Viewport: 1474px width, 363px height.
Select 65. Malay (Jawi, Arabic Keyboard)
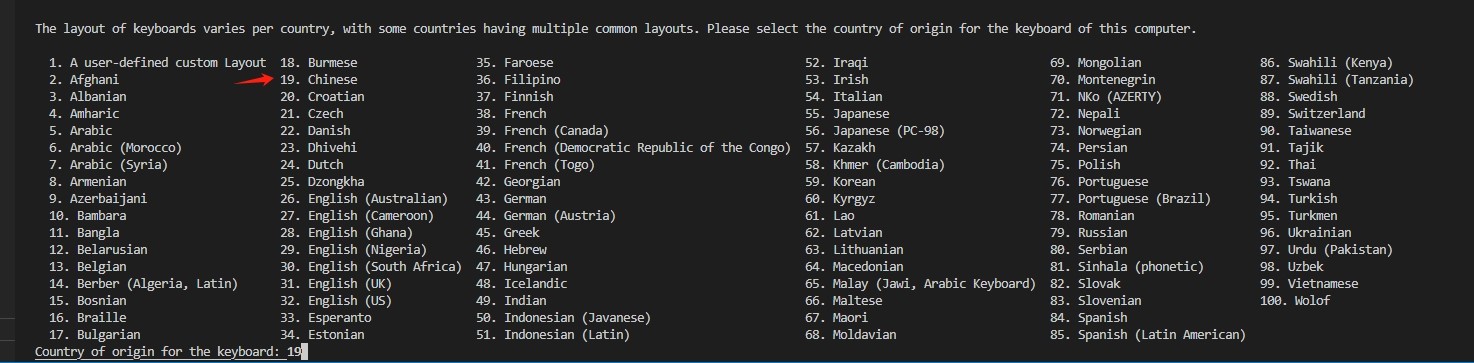[920, 283]
